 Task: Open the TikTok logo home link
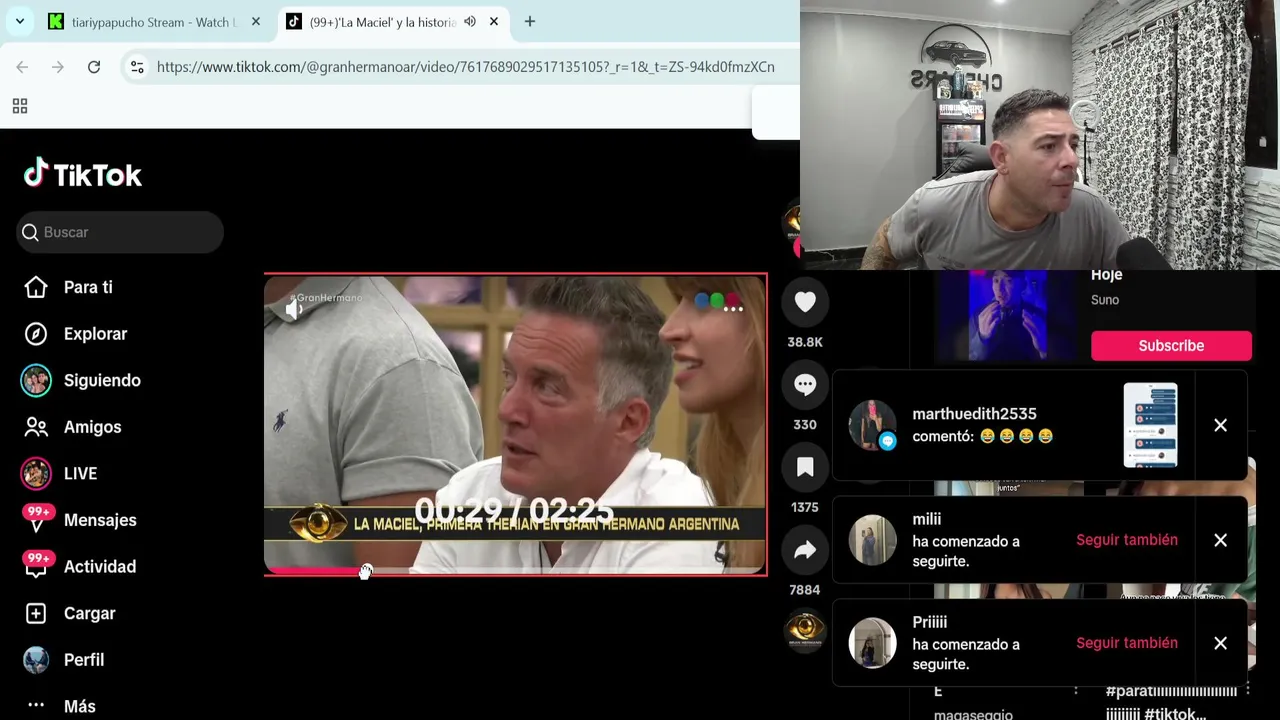coord(83,174)
